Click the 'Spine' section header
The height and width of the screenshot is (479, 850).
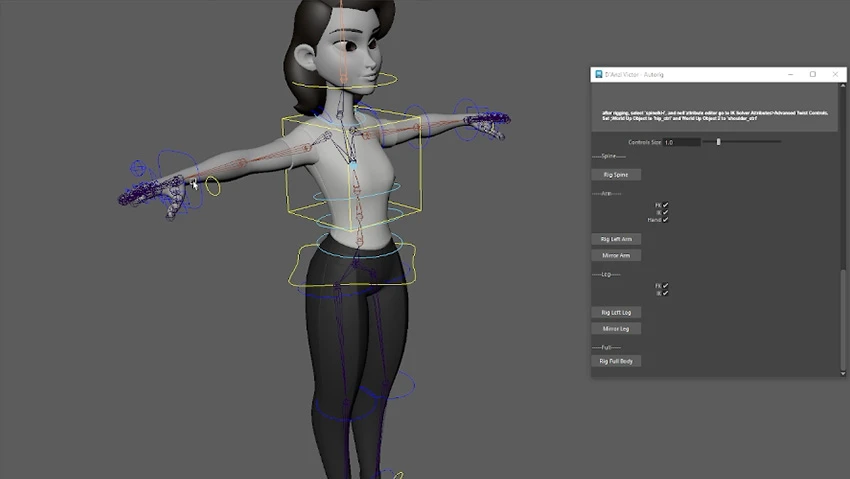click(x=608, y=156)
